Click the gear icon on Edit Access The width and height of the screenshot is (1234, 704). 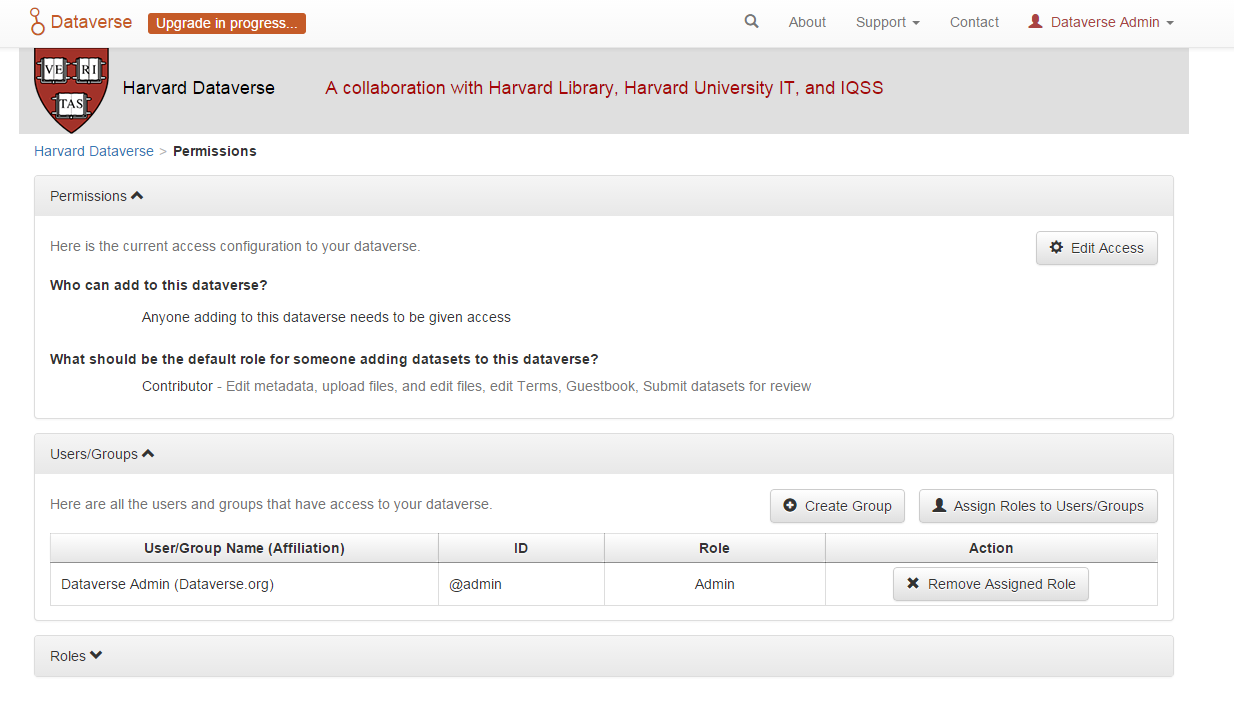click(1058, 247)
